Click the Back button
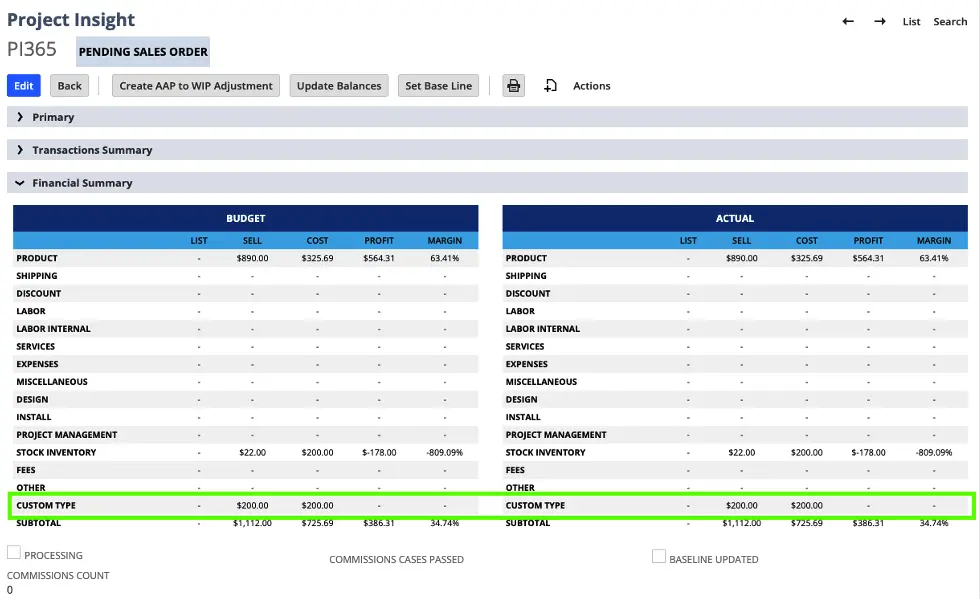 point(69,86)
